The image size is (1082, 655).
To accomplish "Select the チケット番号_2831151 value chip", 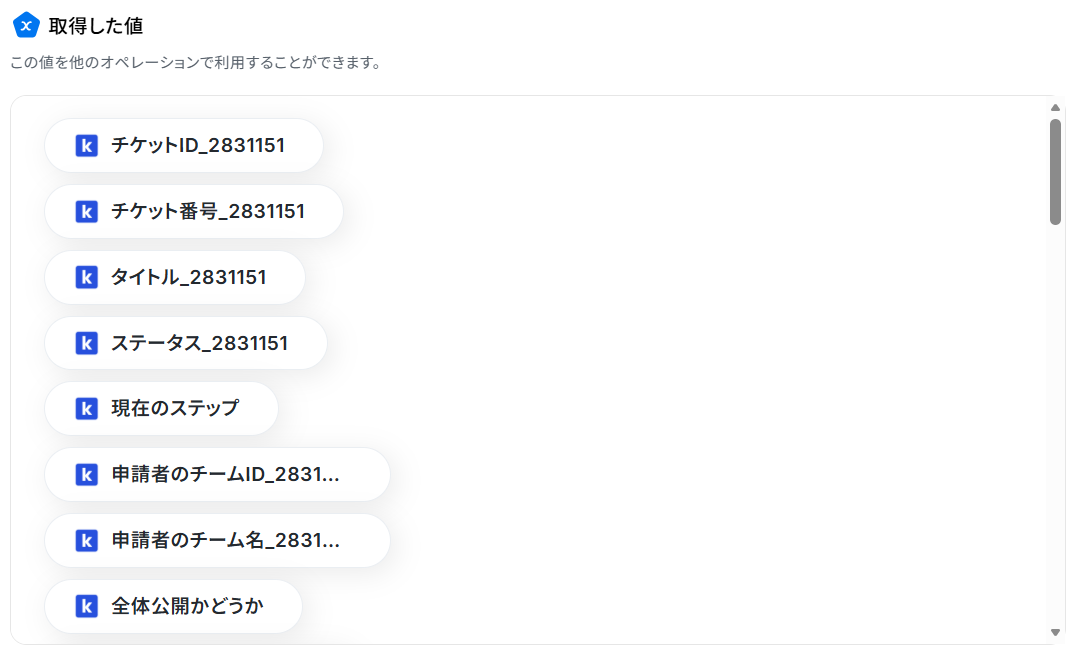I will coord(194,211).
